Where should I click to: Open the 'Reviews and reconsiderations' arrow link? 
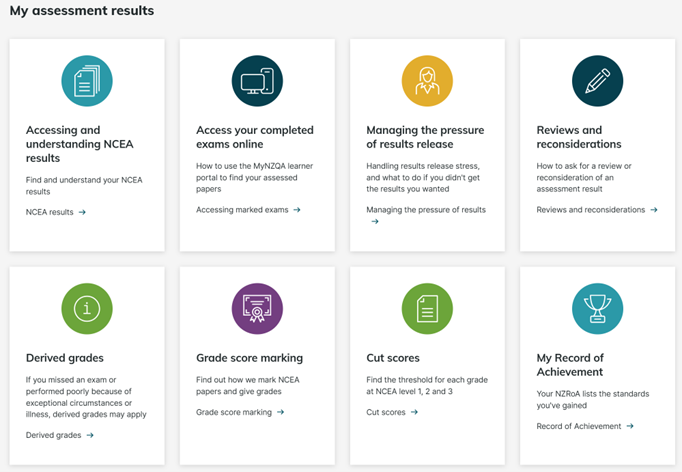point(597,210)
